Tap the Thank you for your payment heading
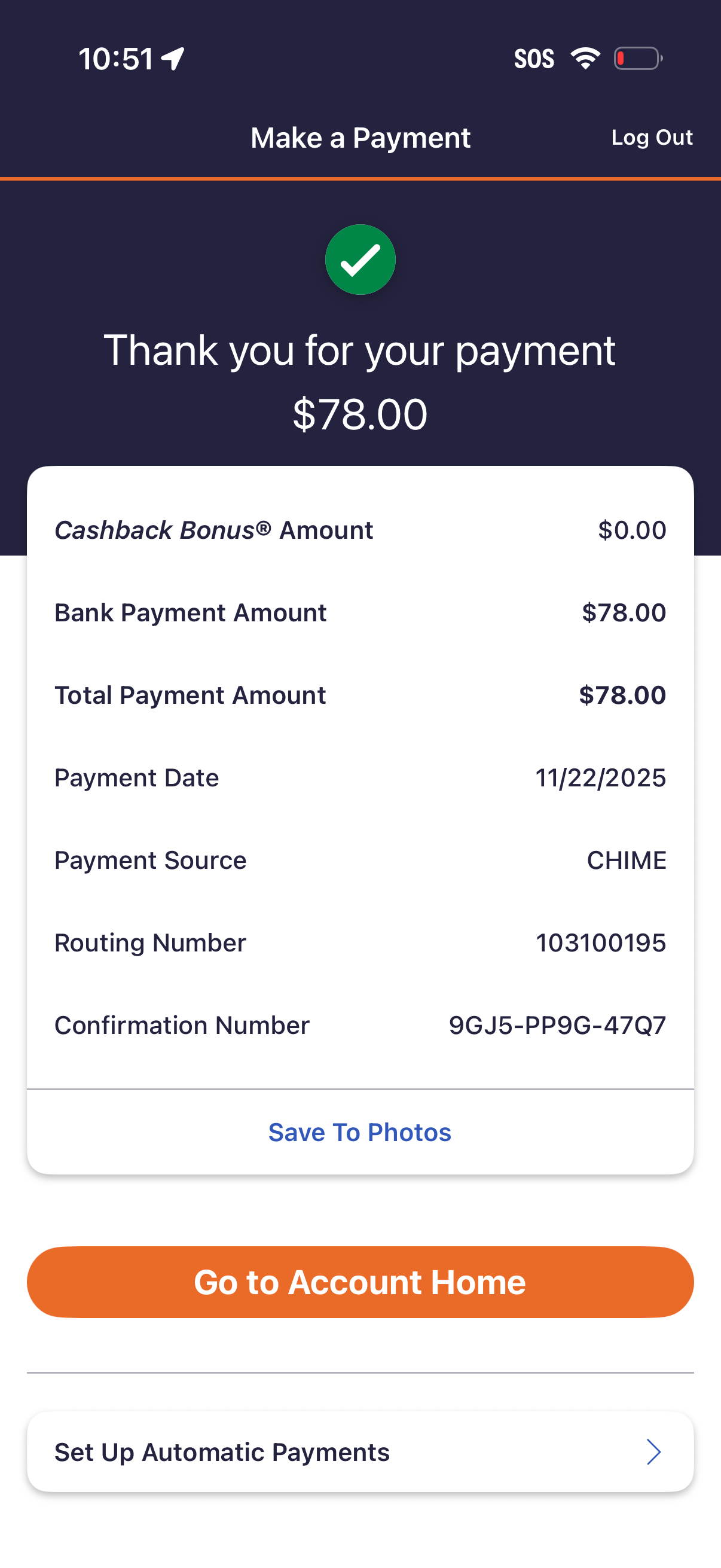Image resolution: width=721 pixels, height=1568 pixels. (x=360, y=350)
